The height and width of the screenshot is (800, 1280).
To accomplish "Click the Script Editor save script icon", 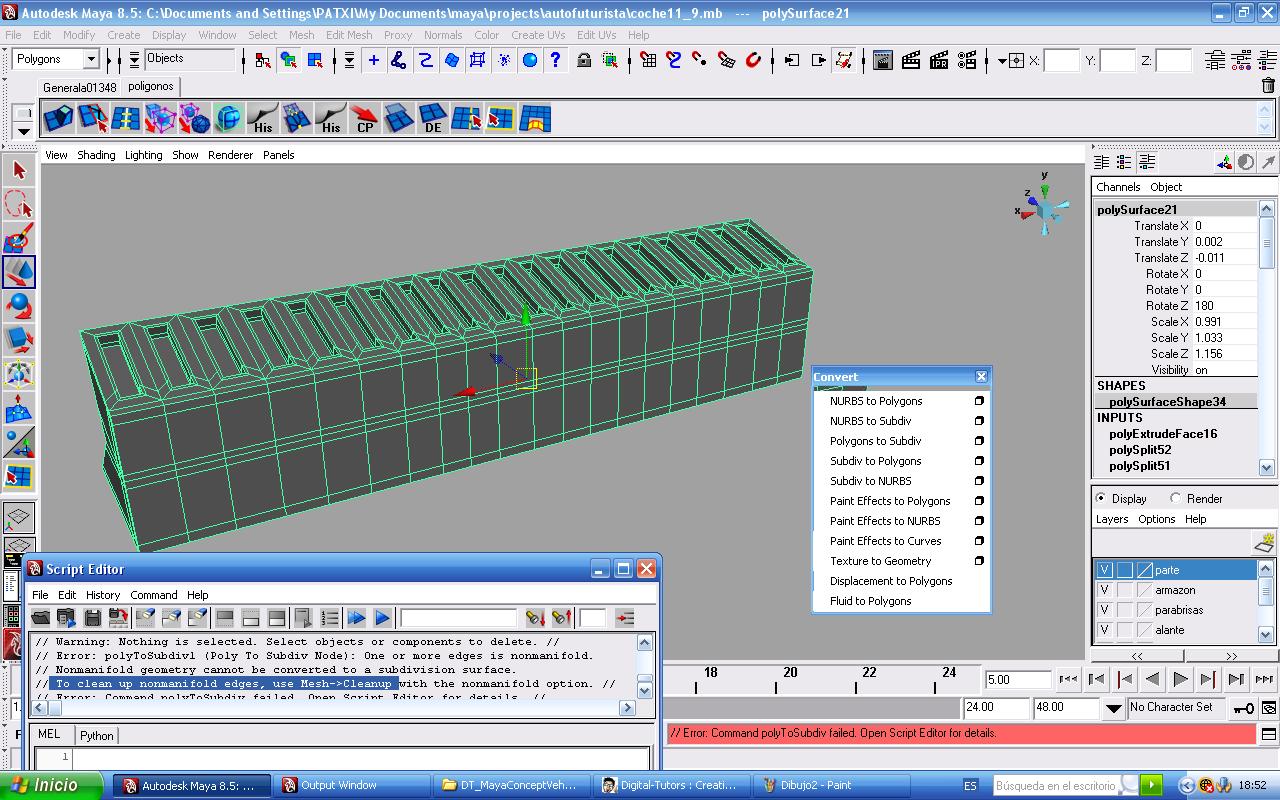I will 93,618.
